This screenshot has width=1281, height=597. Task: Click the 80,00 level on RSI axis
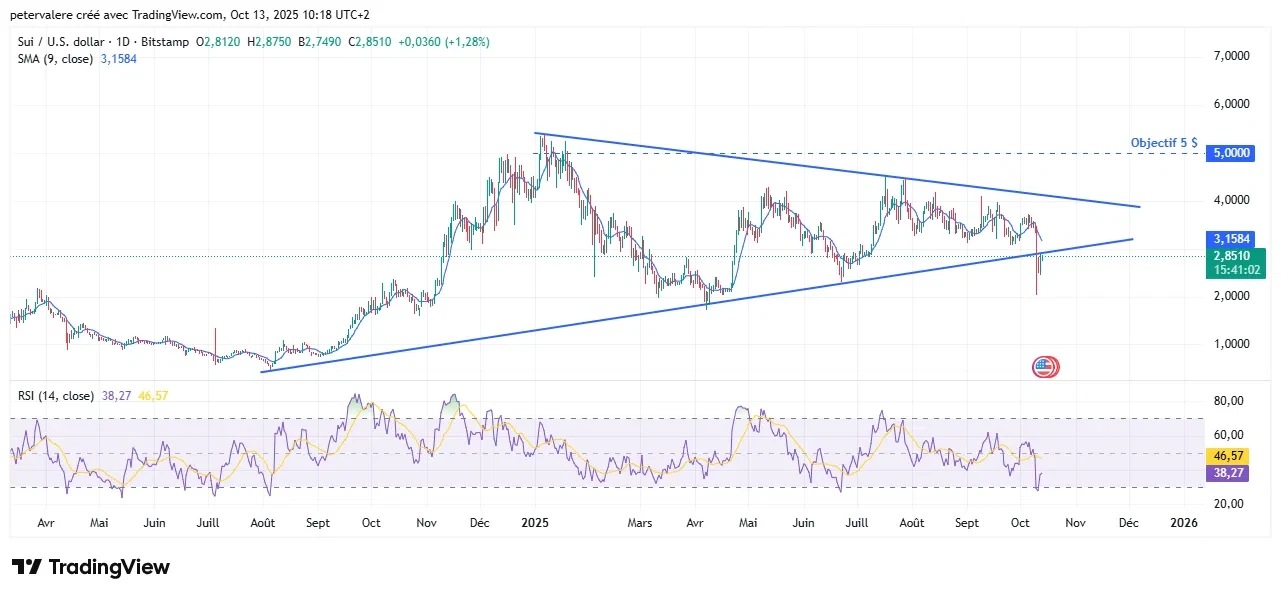coord(1227,401)
